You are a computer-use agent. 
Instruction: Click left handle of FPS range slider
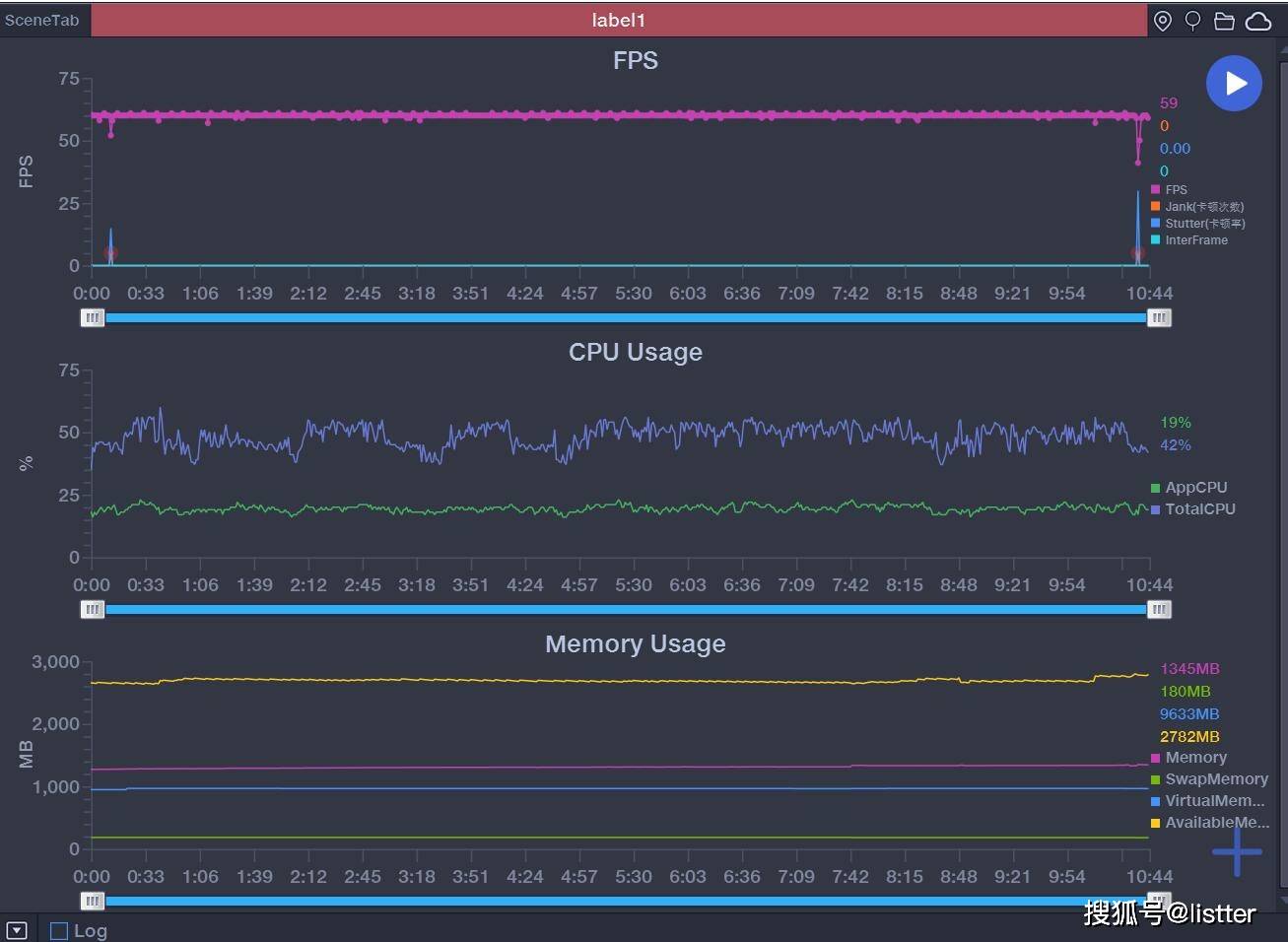tap(92, 317)
